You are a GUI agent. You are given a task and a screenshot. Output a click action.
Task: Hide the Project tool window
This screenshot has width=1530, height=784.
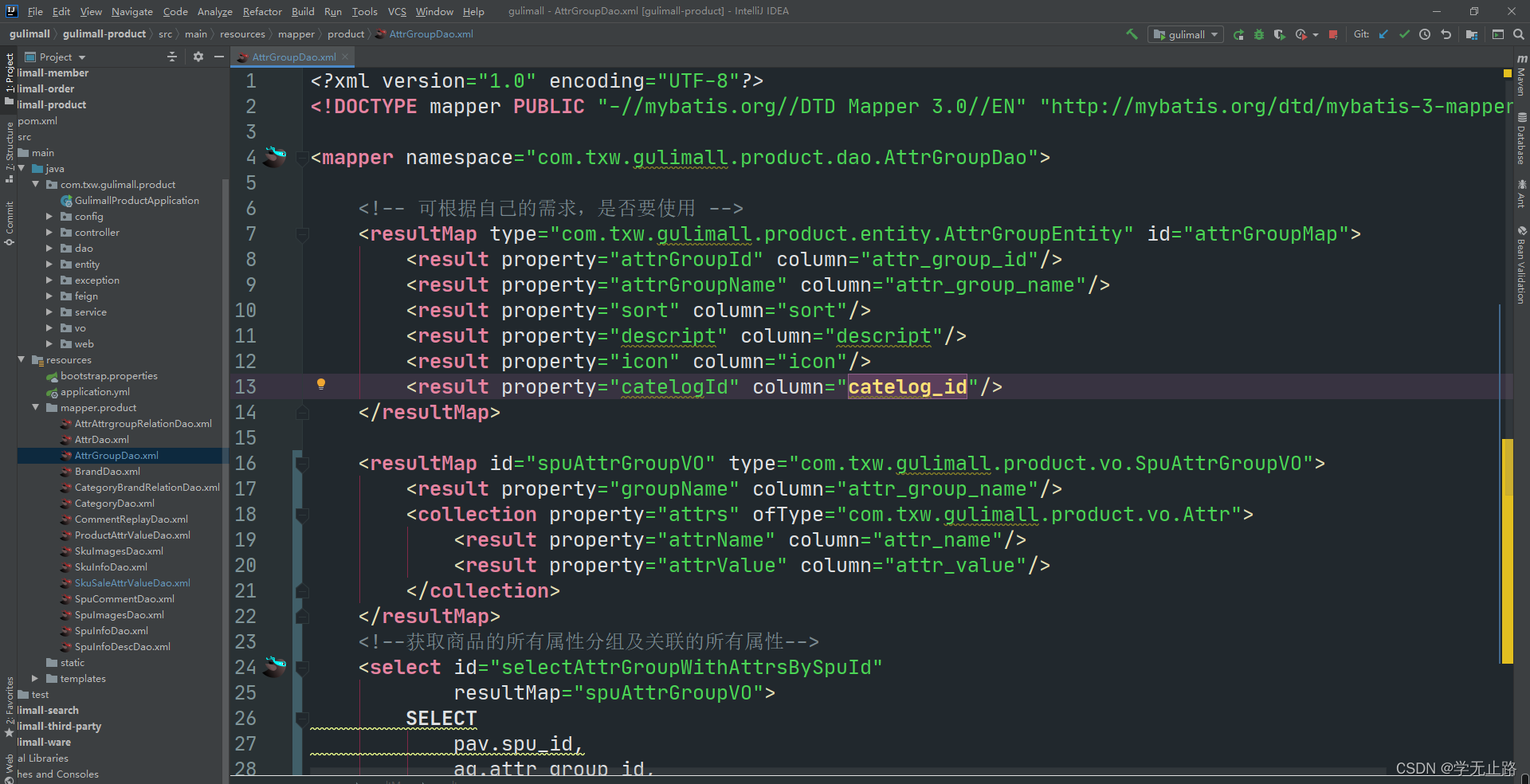(219, 57)
